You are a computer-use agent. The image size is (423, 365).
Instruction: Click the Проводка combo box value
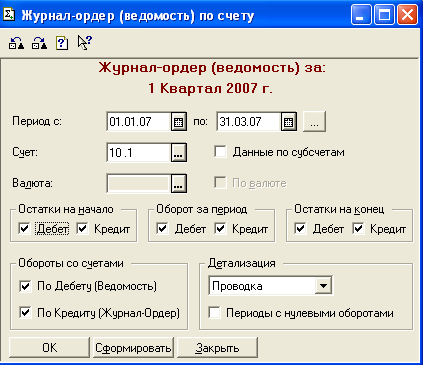click(262, 286)
